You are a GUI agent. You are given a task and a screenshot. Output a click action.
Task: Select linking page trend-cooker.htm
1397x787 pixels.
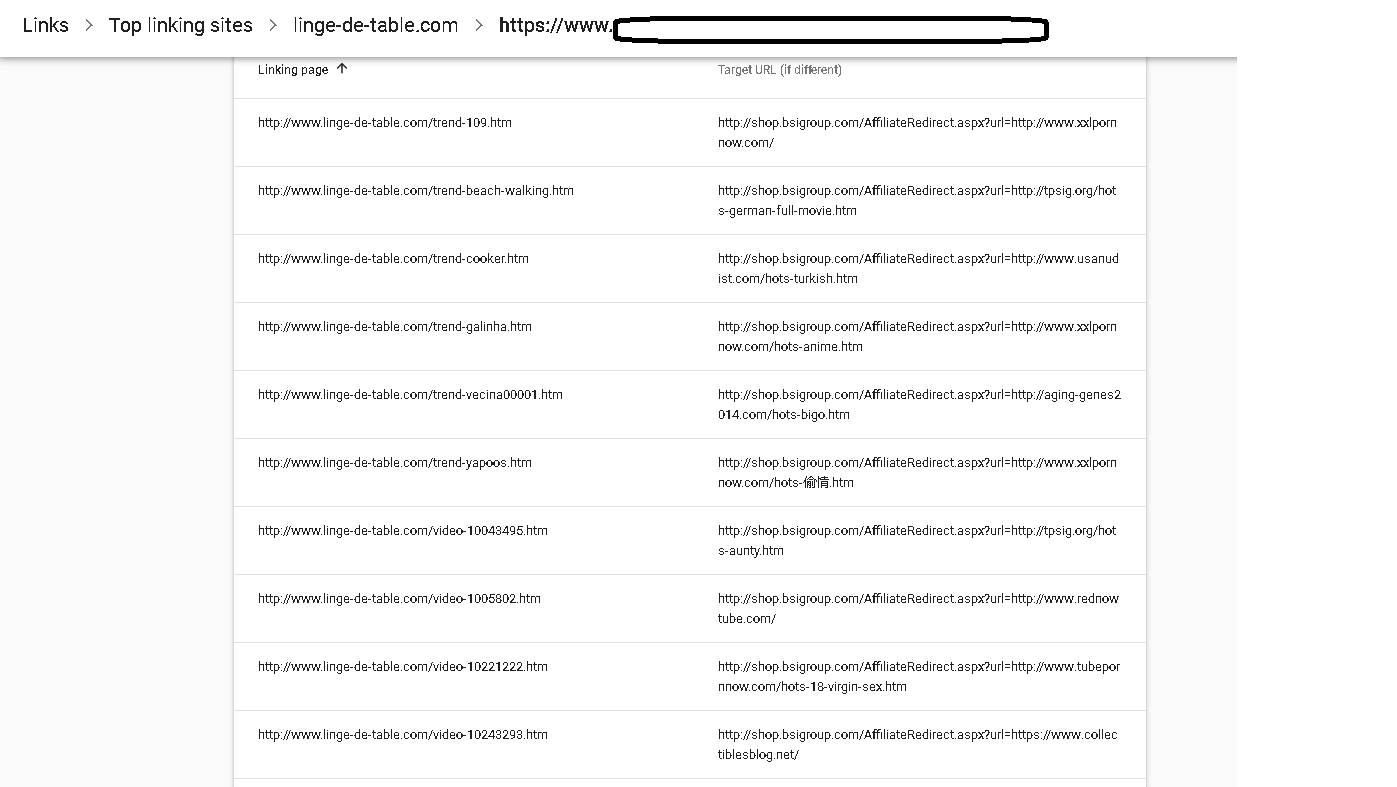(x=393, y=259)
